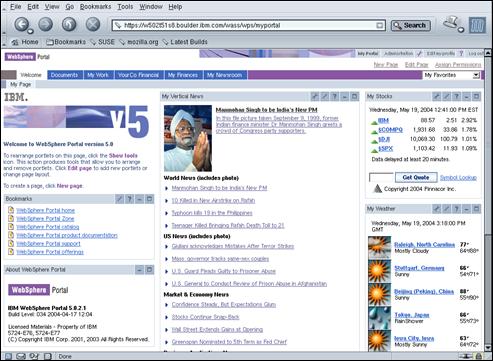Click the browser Back arrow button
493x361 pixels.
[x=21, y=24]
